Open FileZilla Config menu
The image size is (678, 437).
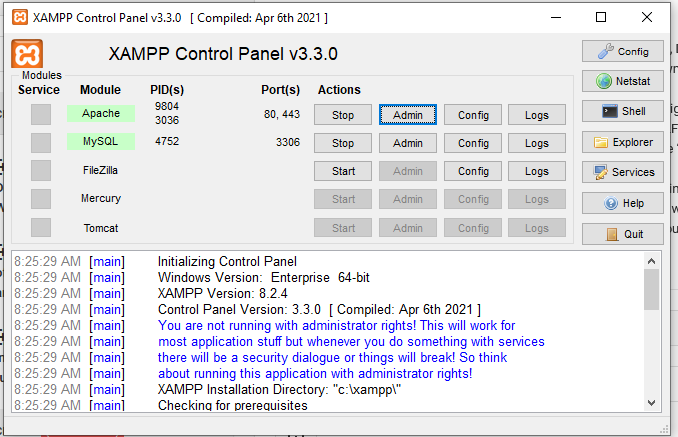(x=473, y=171)
